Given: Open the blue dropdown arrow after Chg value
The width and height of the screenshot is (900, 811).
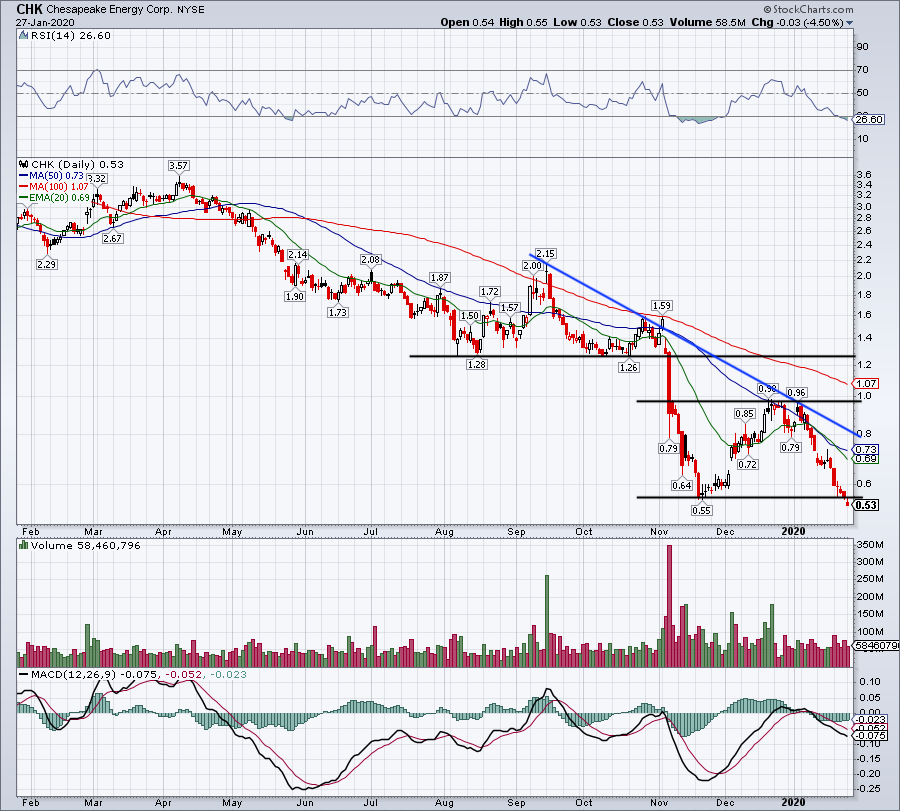Looking at the screenshot, I should tap(849, 23).
